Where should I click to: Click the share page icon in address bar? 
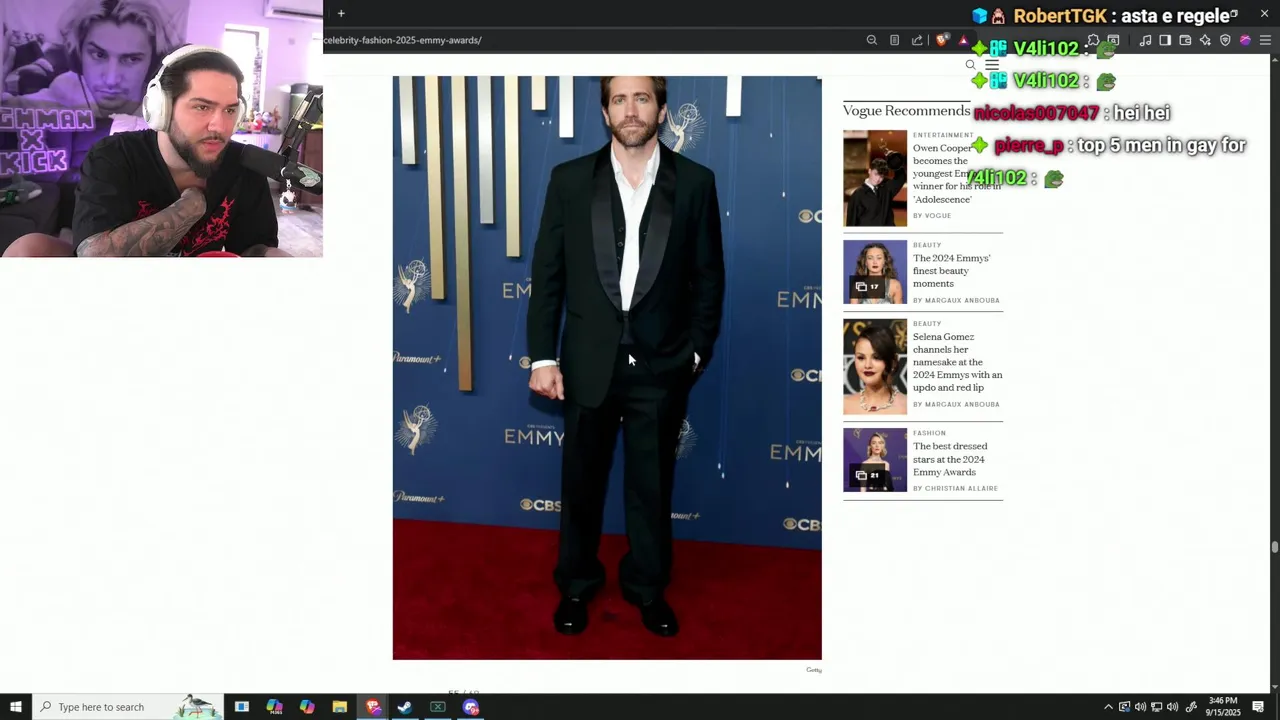(x=917, y=40)
